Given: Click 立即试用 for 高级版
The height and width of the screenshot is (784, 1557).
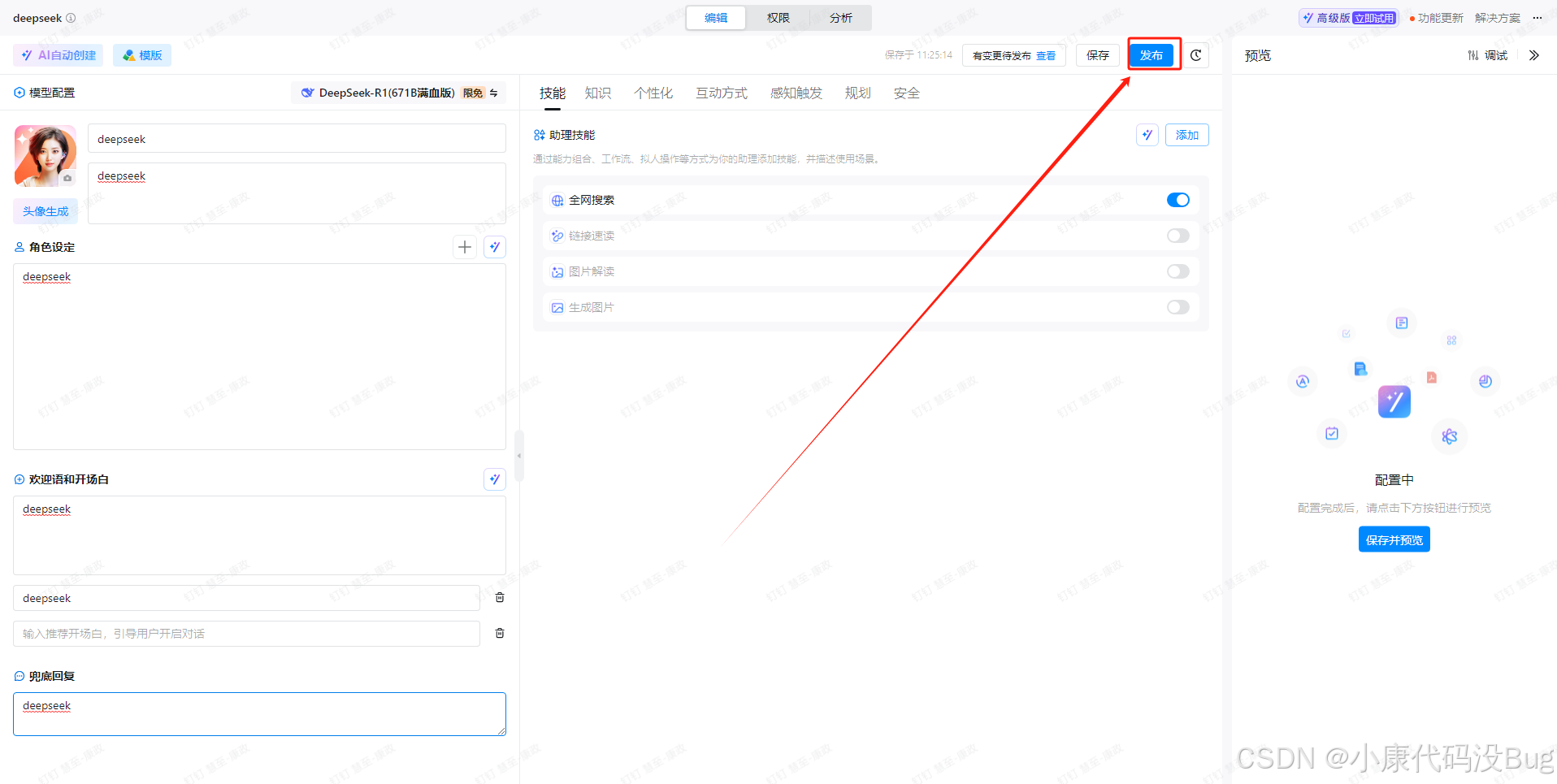Looking at the screenshot, I should pyautogui.click(x=1374, y=18).
